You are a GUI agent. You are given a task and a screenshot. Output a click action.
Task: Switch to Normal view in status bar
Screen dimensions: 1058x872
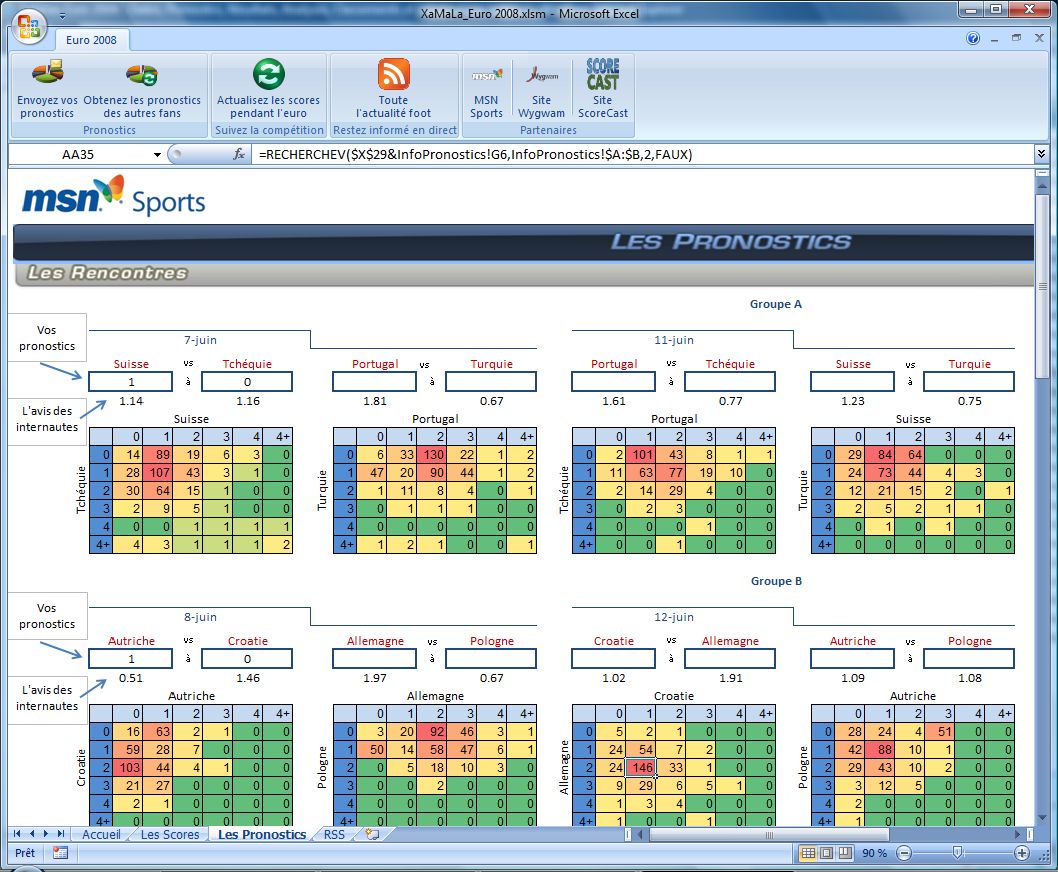(808, 853)
